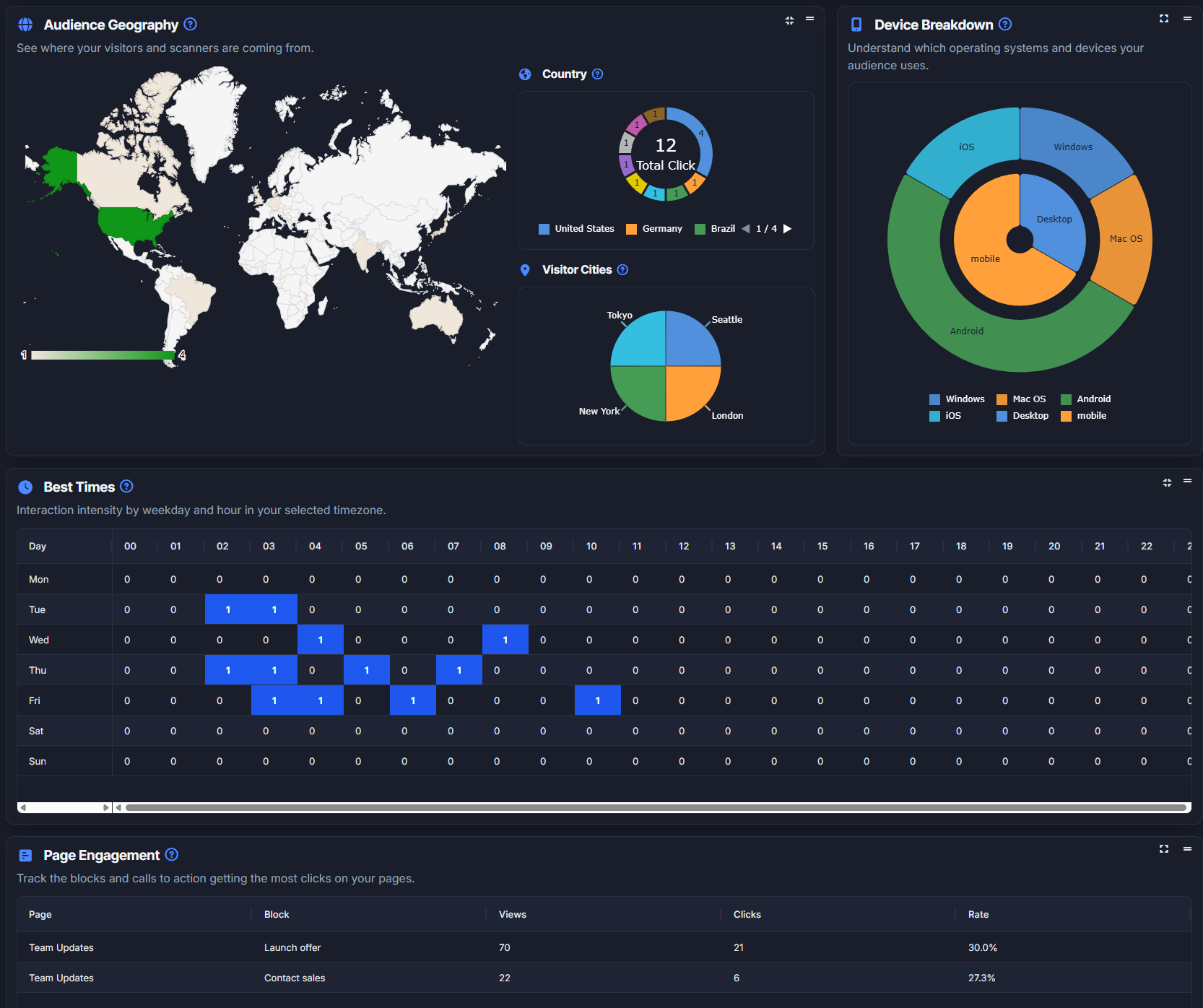Hide Android in the device legend

pyautogui.click(x=1086, y=399)
